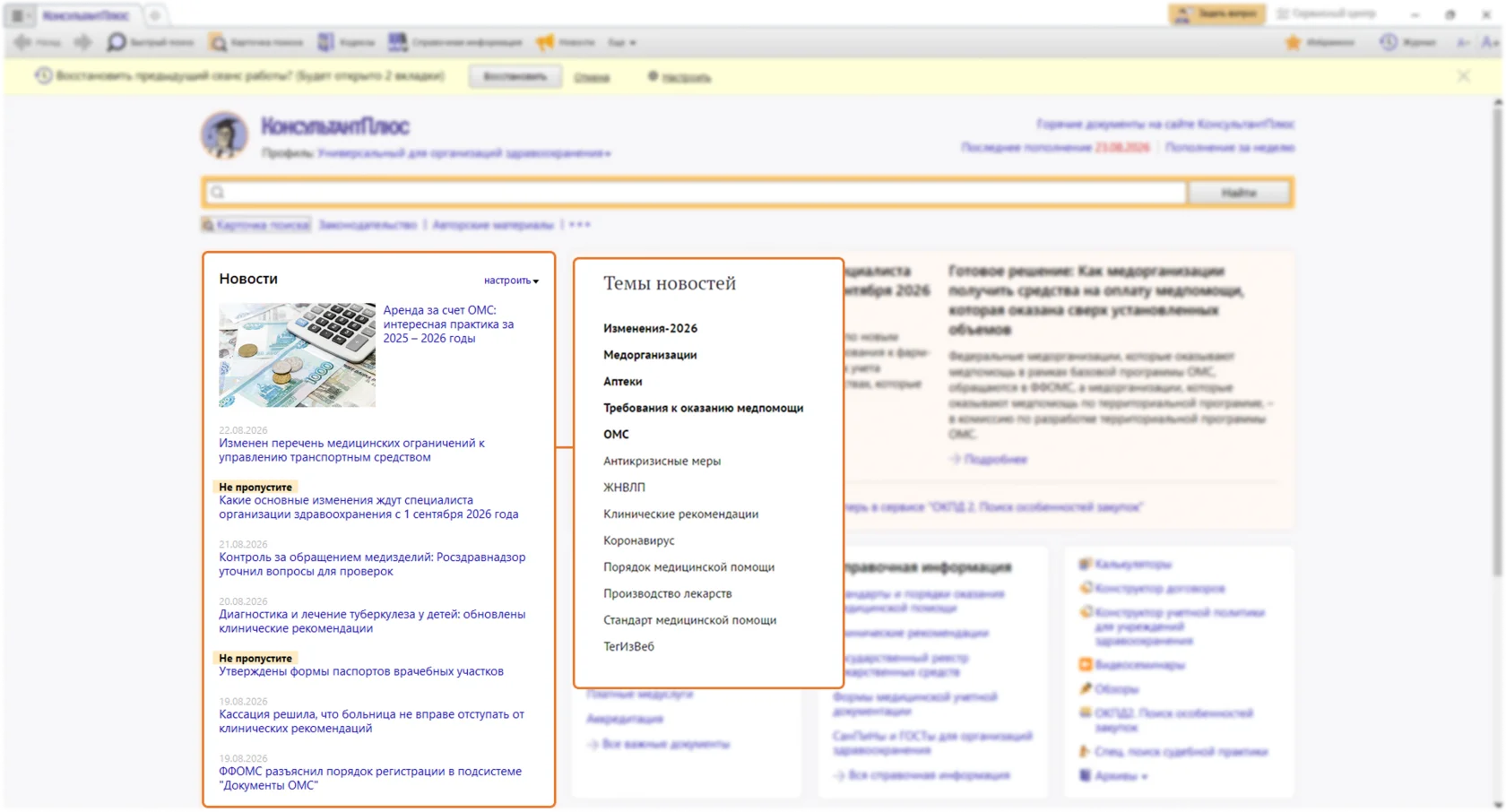Expand the three-dots more sections menu

(x=580, y=225)
